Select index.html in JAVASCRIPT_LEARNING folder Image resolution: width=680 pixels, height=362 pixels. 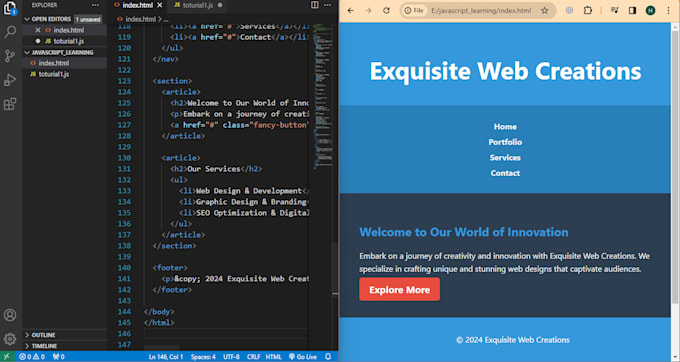(53, 63)
